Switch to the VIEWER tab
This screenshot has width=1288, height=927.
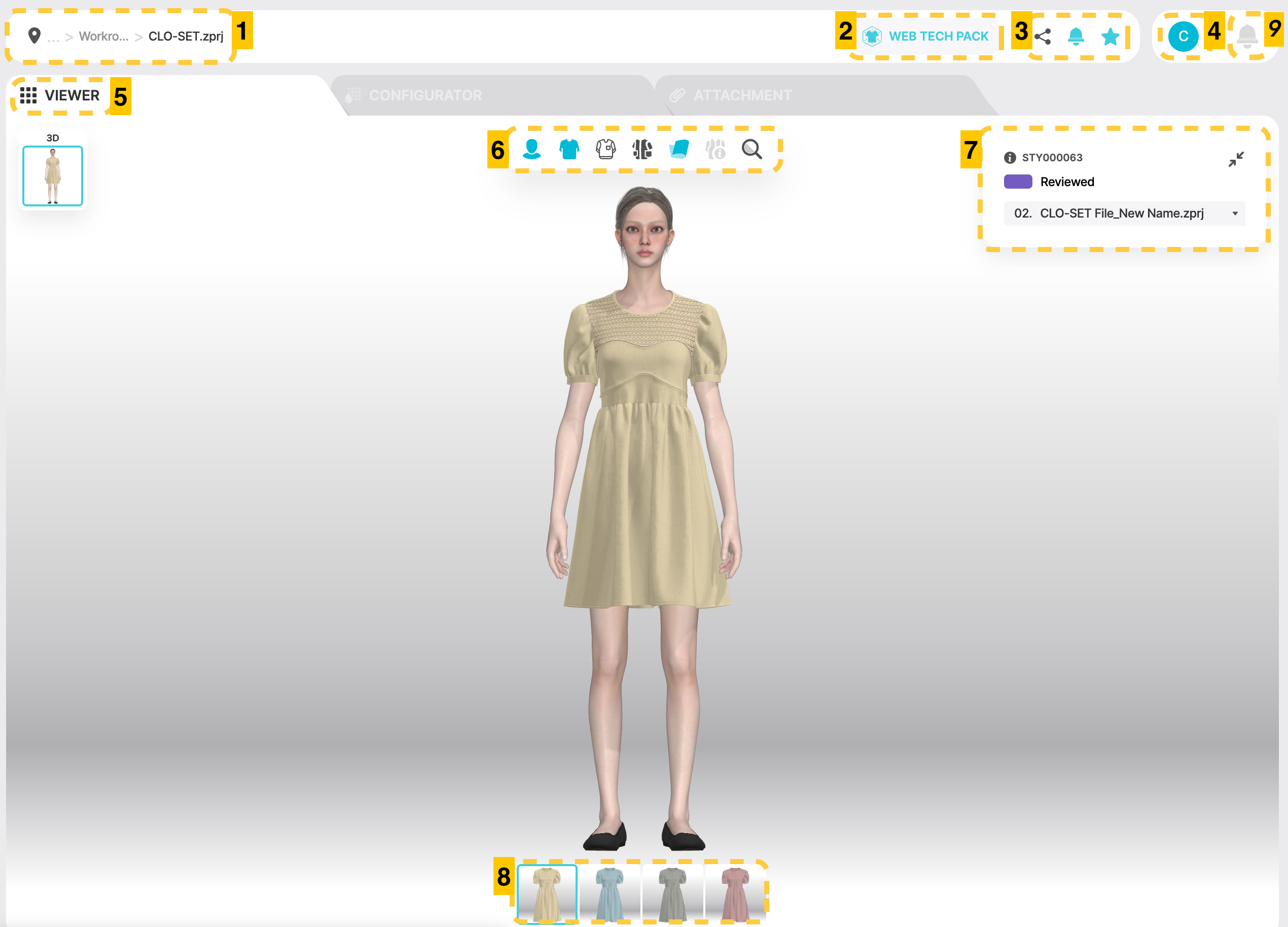coord(60,95)
